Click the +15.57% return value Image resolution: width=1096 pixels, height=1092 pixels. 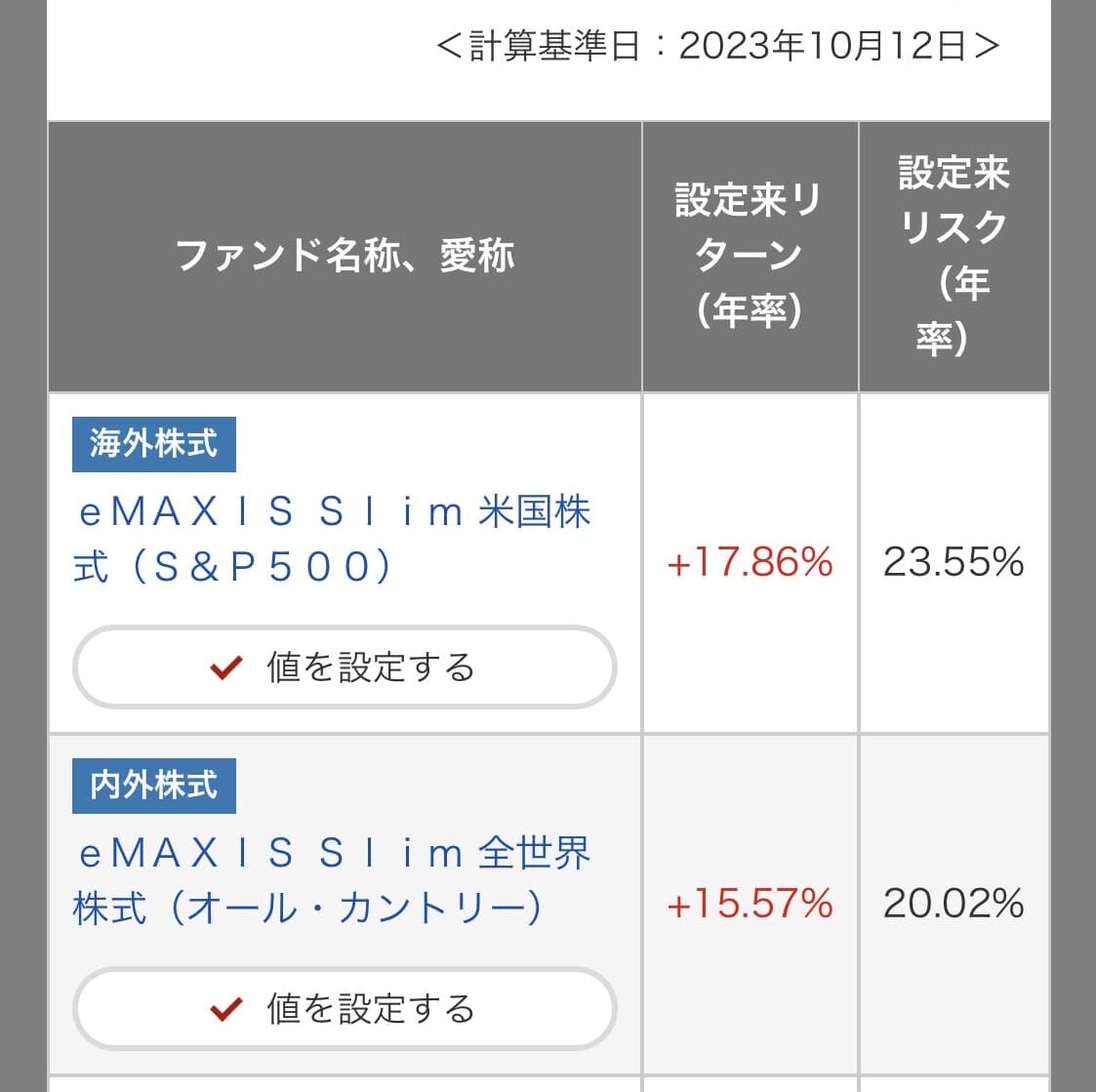click(750, 904)
